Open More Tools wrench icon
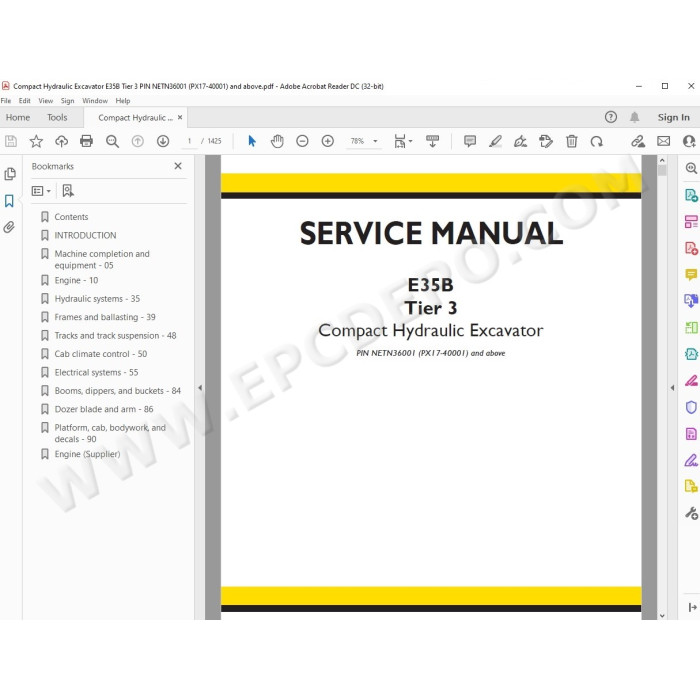700x700 pixels. point(691,513)
